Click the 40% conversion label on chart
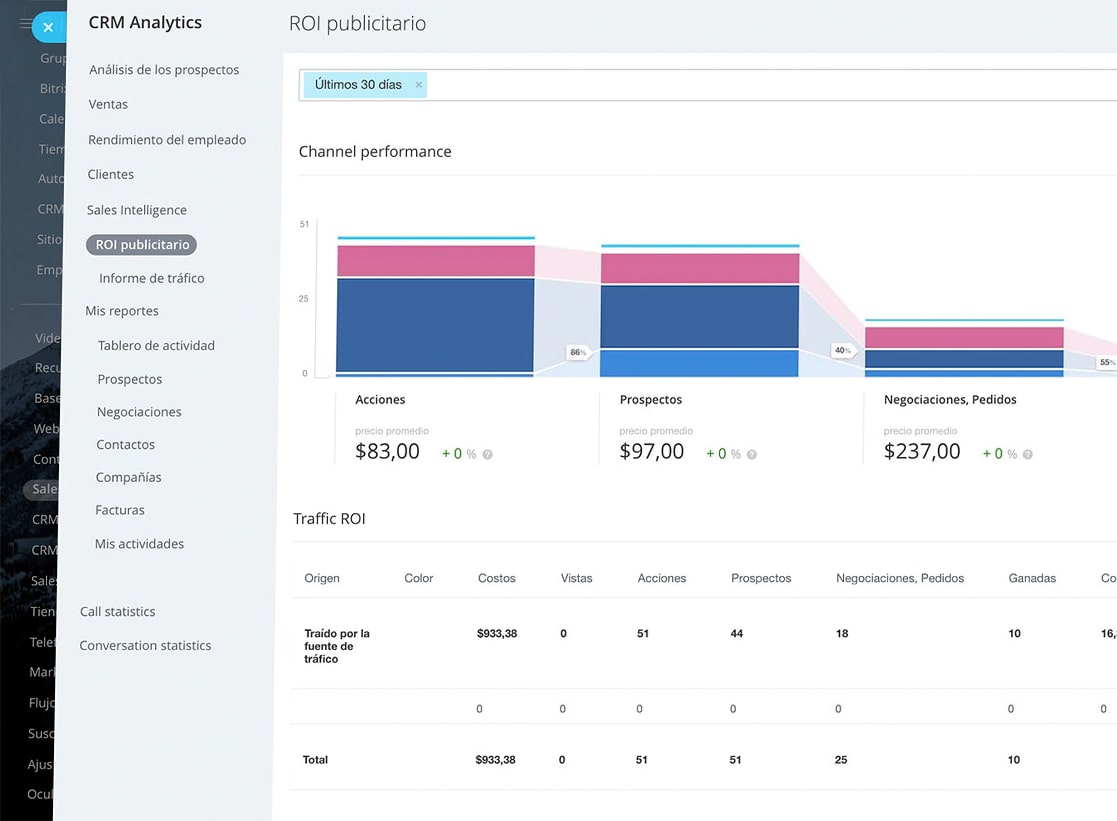The width and height of the screenshot is (1117, 821). click(842, 350)
